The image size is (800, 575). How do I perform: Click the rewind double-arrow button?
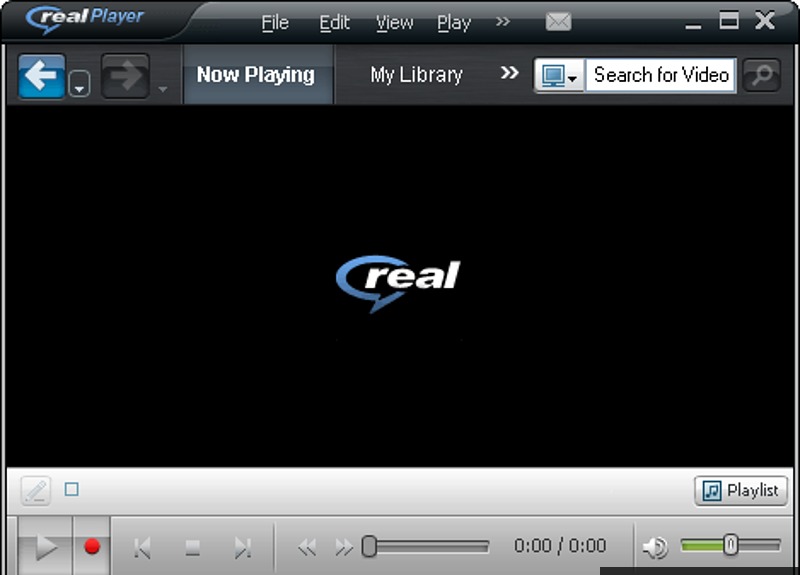pyautogui.click(x=307, y=548)
